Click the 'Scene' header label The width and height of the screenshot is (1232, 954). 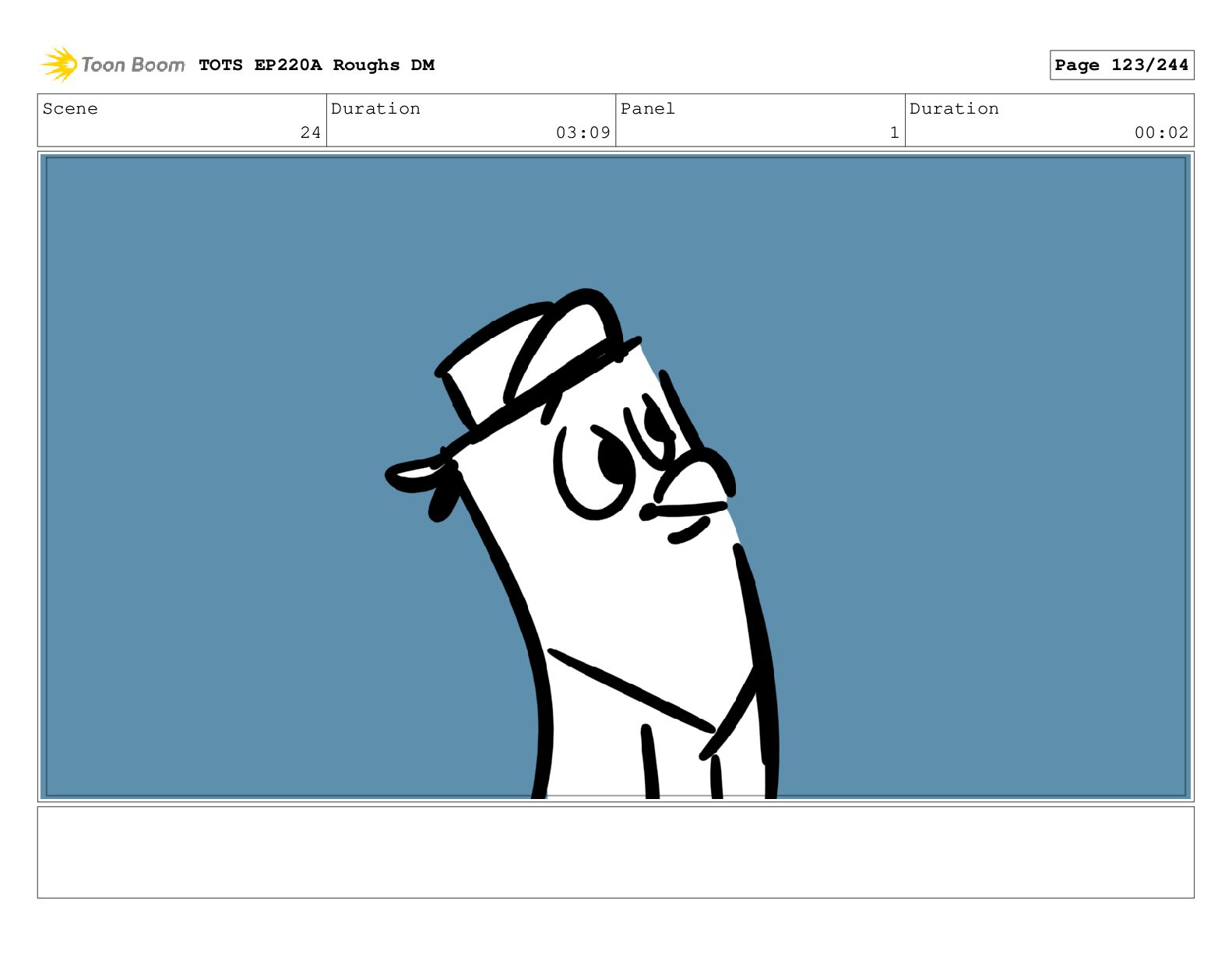(70, 109)
